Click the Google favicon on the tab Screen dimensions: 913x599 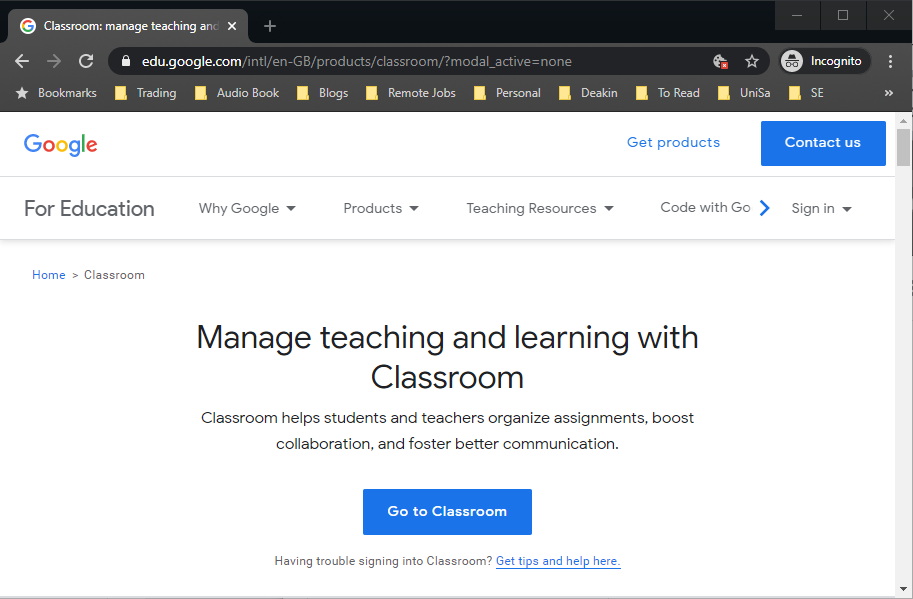click(x=27, y=26)
